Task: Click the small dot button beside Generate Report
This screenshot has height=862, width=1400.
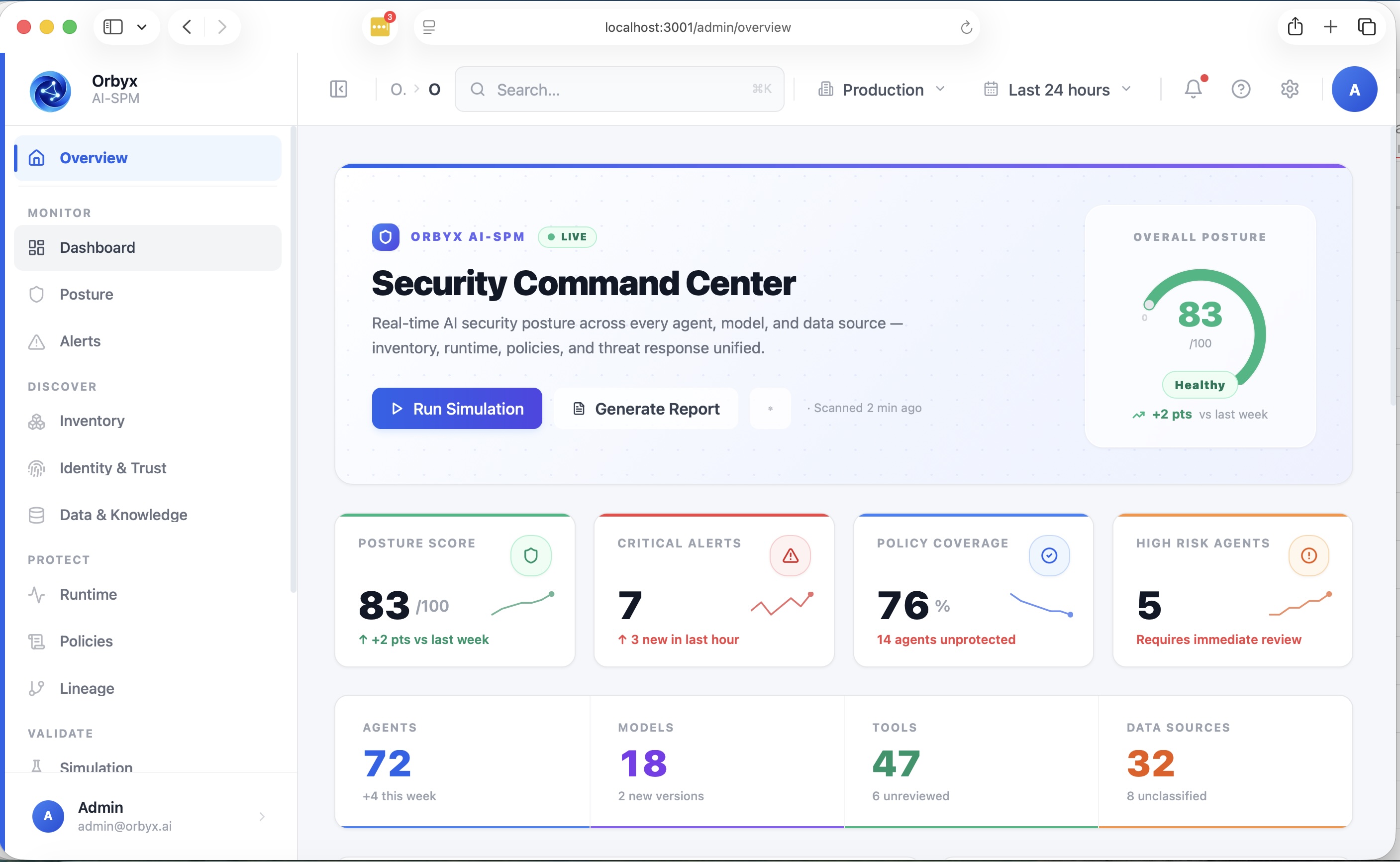Action: point(770,408)
